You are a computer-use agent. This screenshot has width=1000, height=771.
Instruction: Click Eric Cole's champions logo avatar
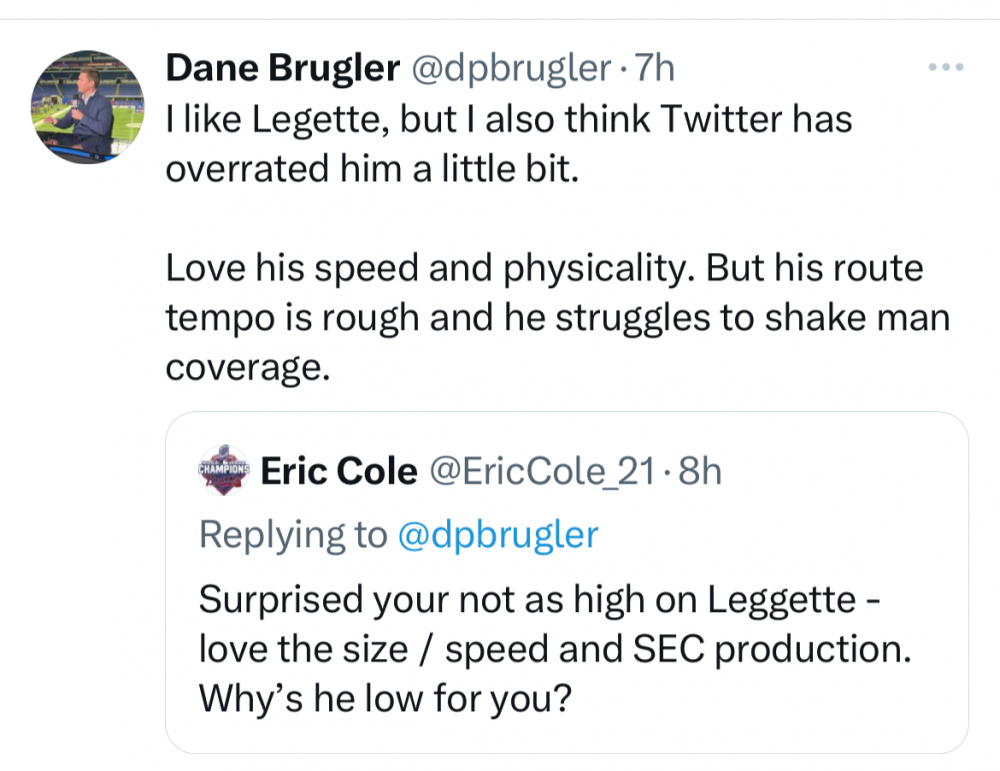click(x=224, y=471)
